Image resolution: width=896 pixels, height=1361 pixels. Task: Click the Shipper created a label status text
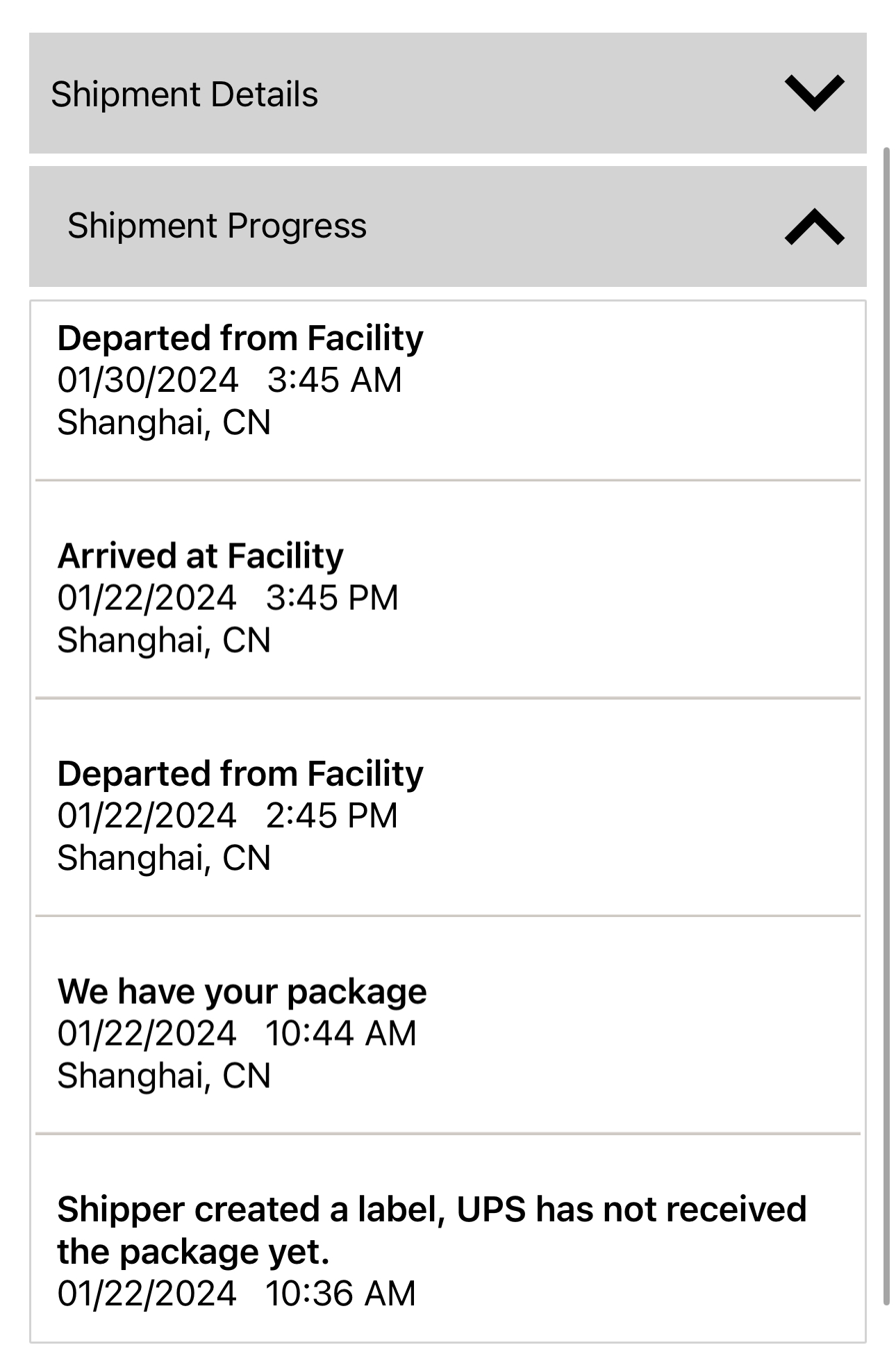[x=431, y=1210]
